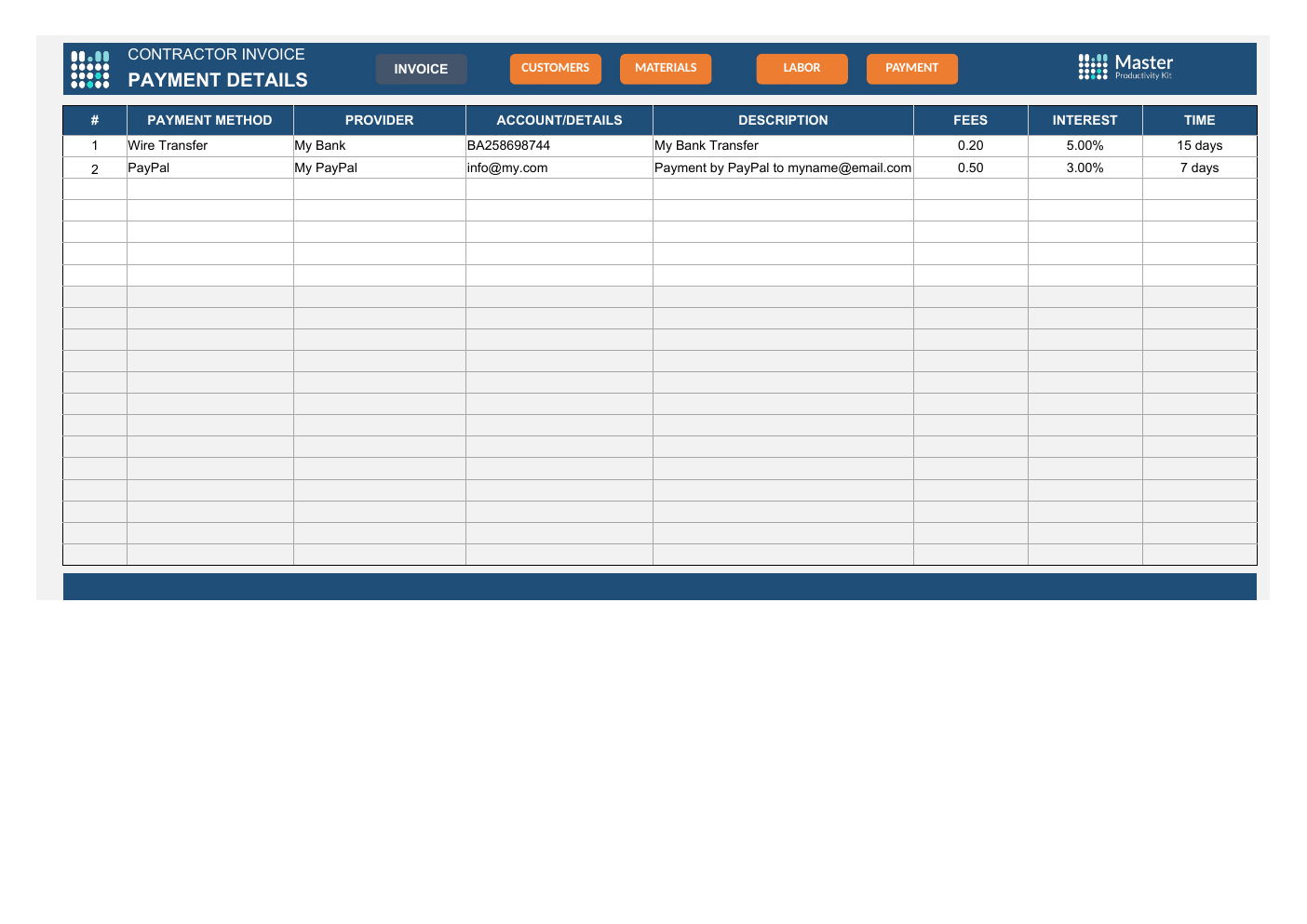Select the INTEREST column header
The width and height of the screenshot is (1307, 924).
1085,120
